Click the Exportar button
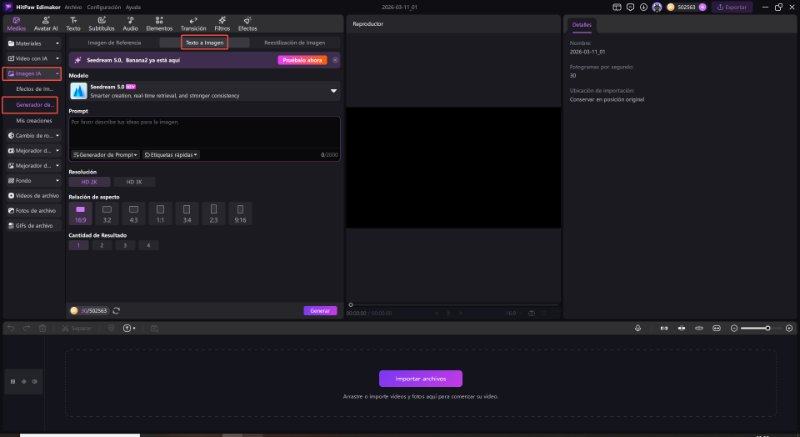This screenshot has width=800, height=437. [x=732, y=7]
